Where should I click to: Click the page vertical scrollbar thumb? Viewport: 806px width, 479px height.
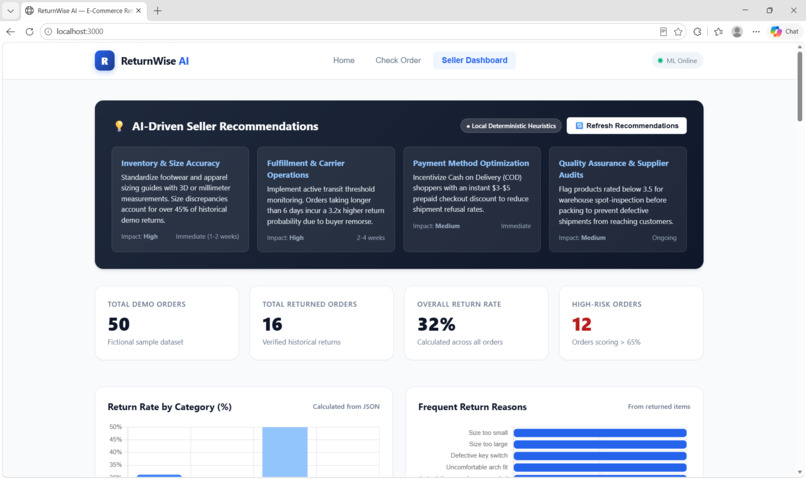(799, 86)
